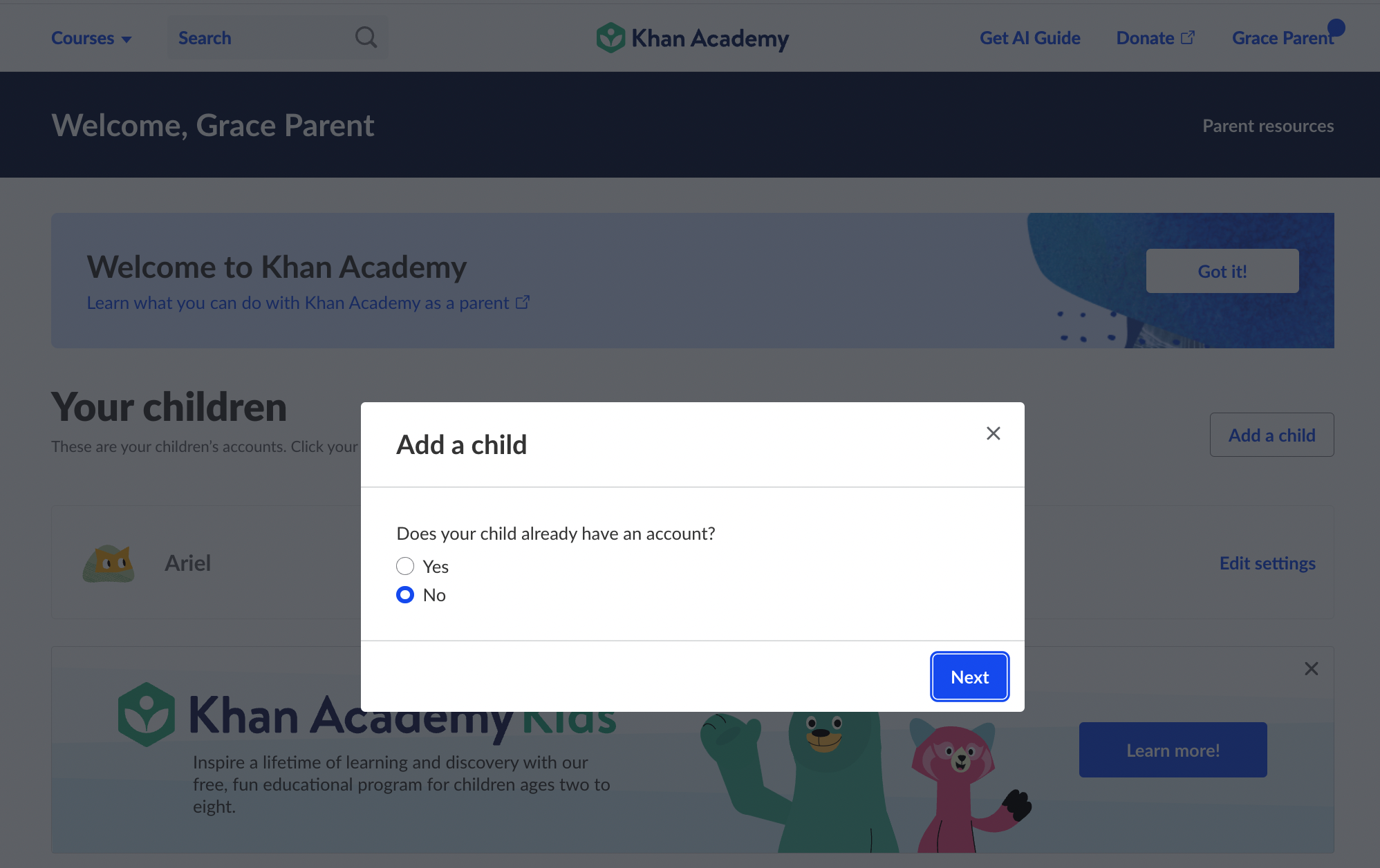Click Ariel's avatar icon
The width and height of the screenshot is (1380, 868).
[x=109, y=563]
